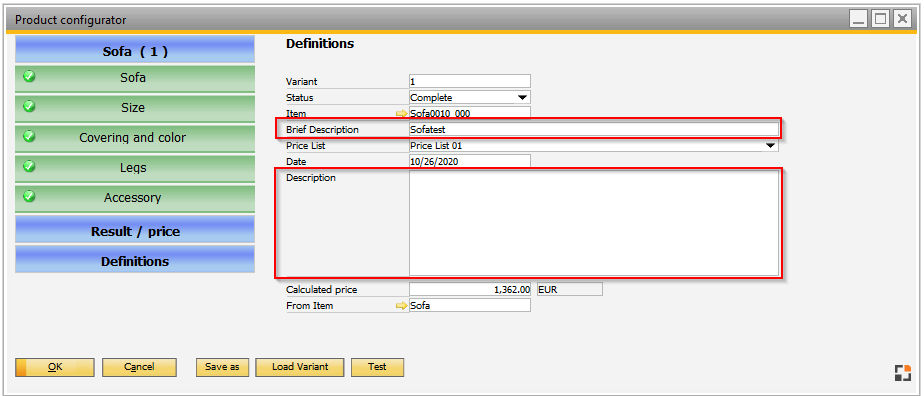
Task: Click the Calculated price field 1,362.00
Action: 470,289
